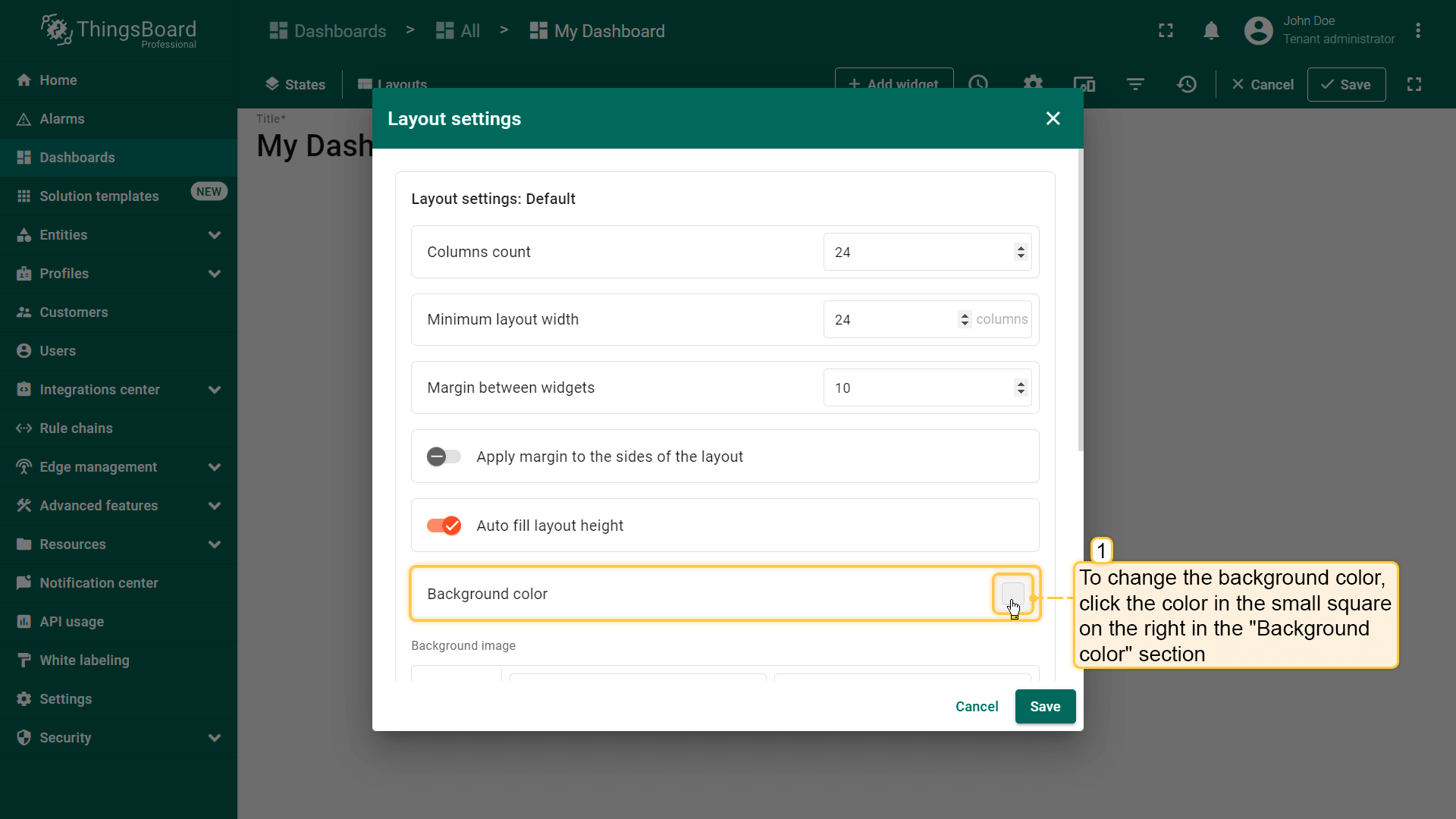Click Cancel in Layout settings dialog
Viewport: 1456px width, 819px height.
point(977,707)
